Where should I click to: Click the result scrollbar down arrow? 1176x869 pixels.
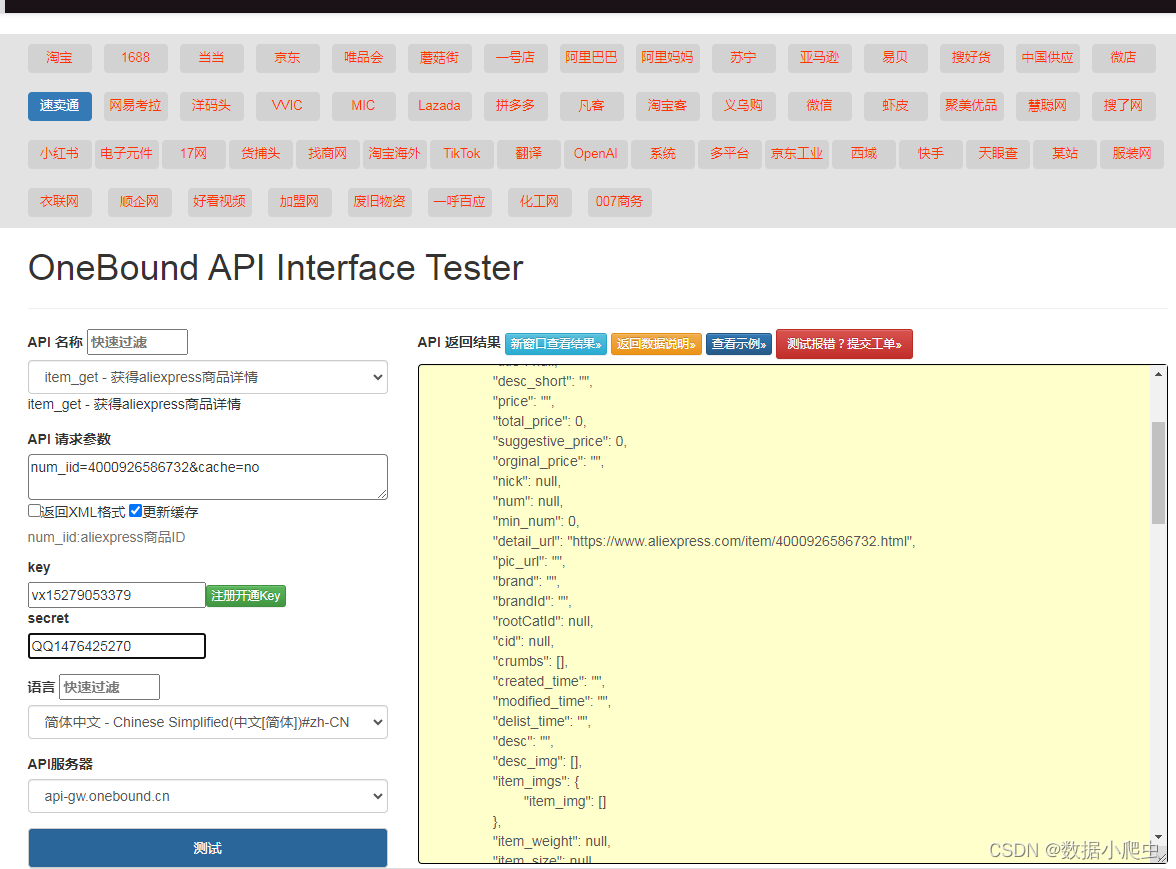coord(1159,837)
